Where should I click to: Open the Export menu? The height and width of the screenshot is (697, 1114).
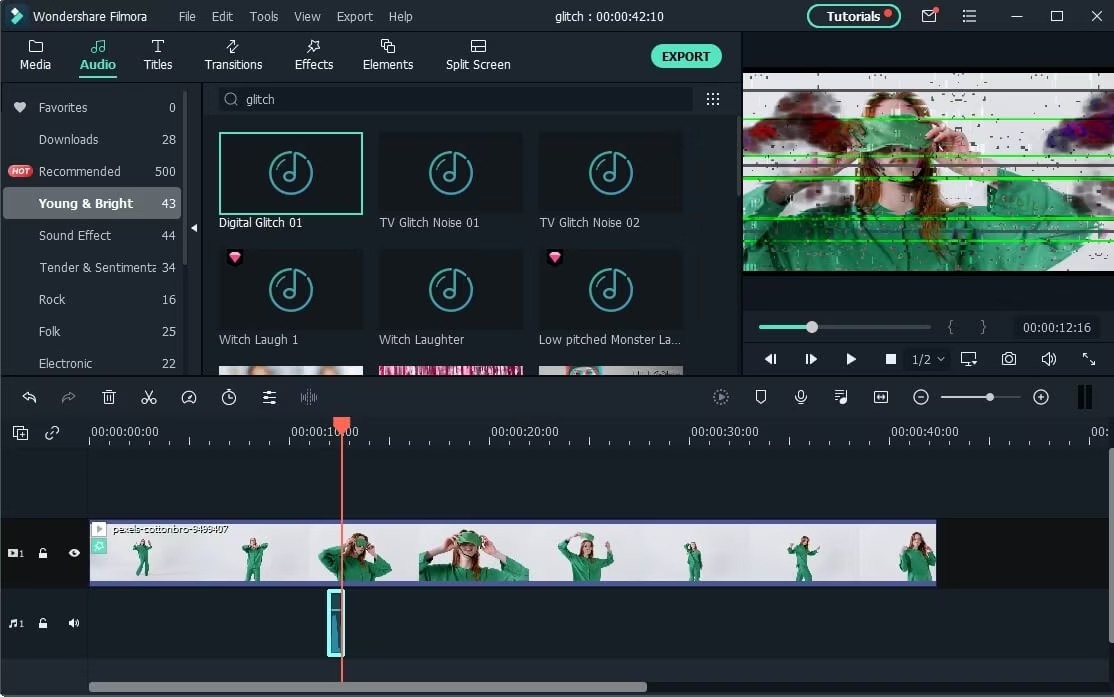(355, 16)
